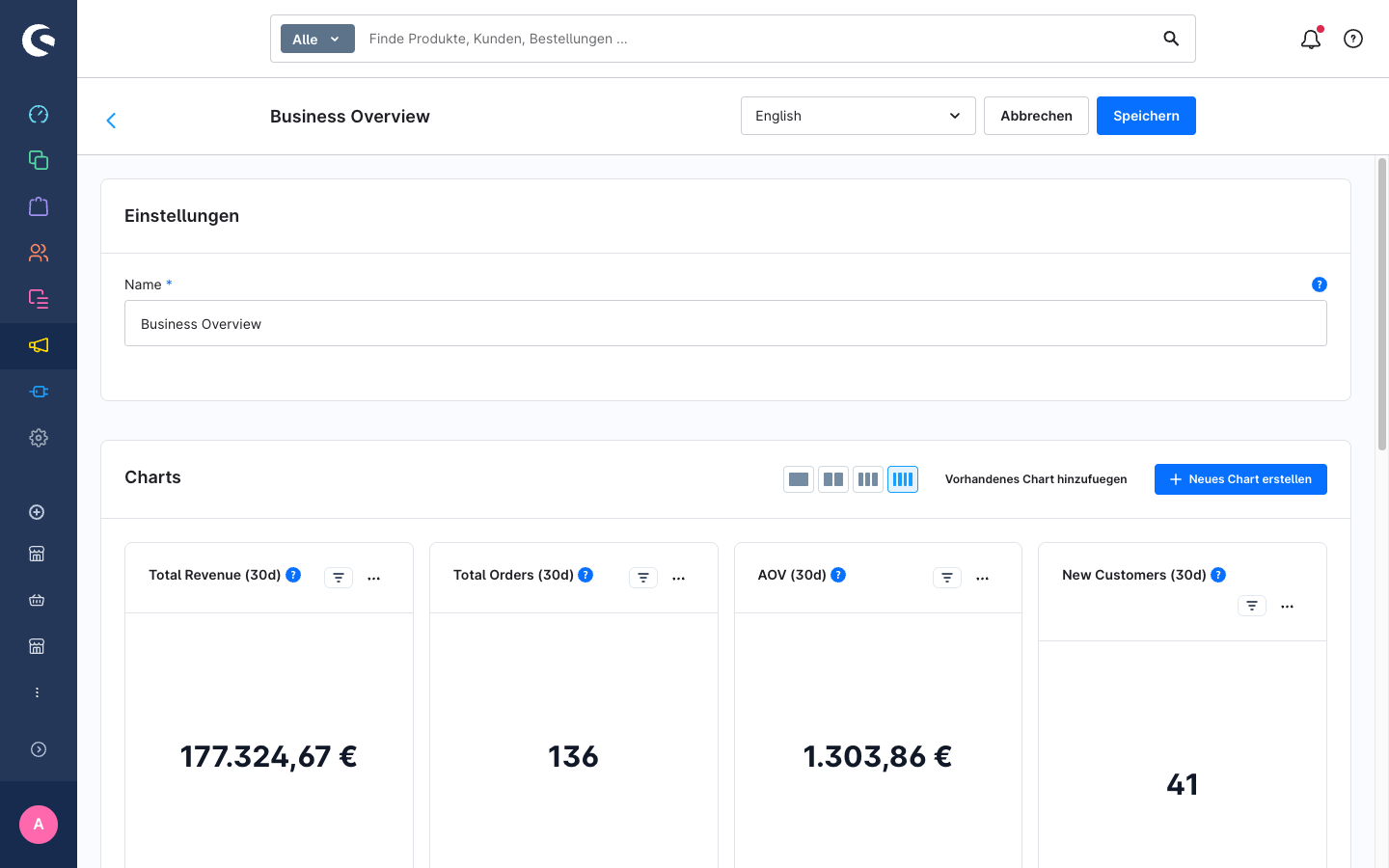Open the help icon in the top bar

point(1353,39)
